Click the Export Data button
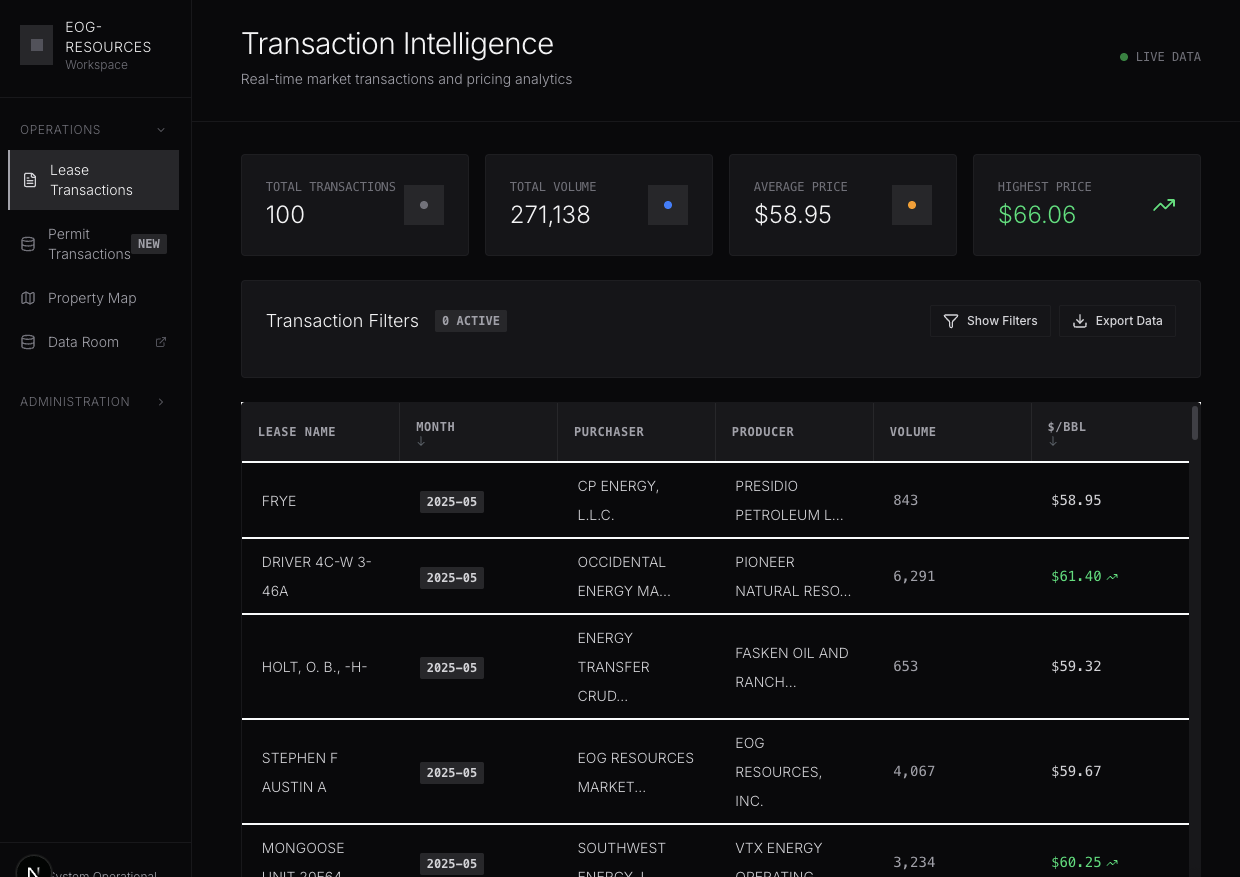 [x=1117, y=321]
